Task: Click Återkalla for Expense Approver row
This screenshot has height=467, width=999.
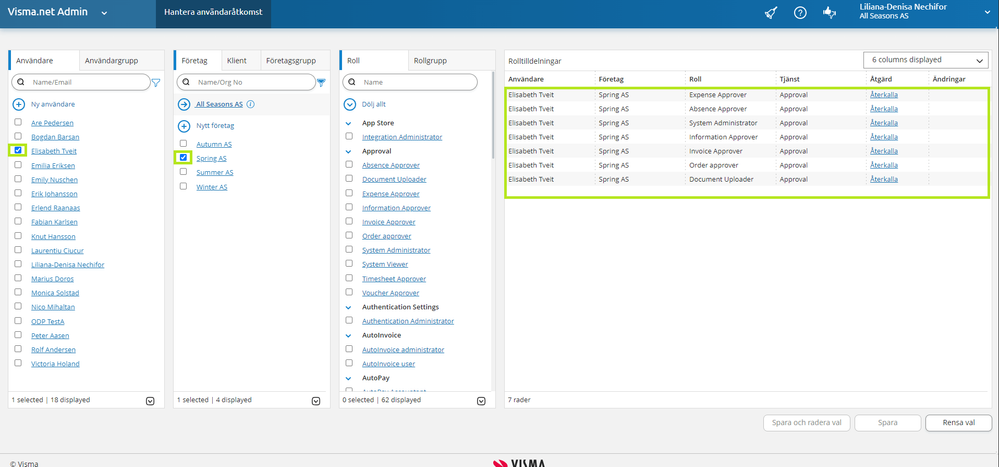Action: [x=884, y=95]
